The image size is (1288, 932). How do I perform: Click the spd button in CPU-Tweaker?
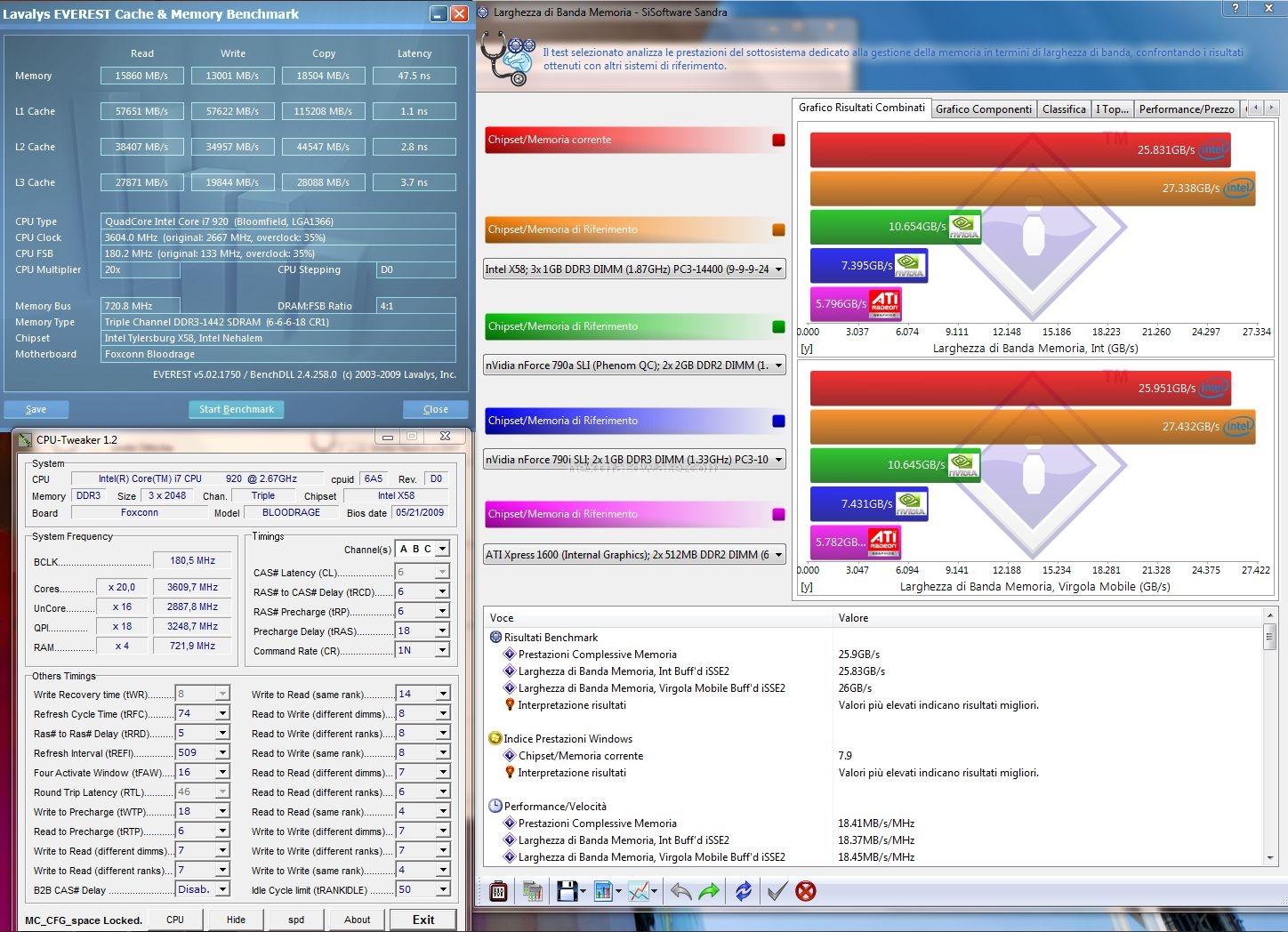click(x=296, y=920)
